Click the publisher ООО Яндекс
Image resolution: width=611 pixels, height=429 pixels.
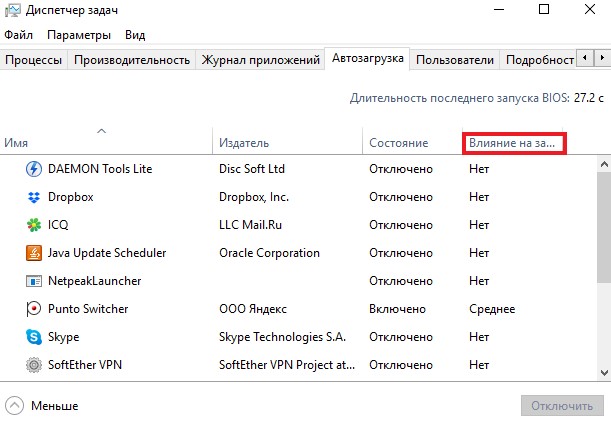tap(253, 309)
